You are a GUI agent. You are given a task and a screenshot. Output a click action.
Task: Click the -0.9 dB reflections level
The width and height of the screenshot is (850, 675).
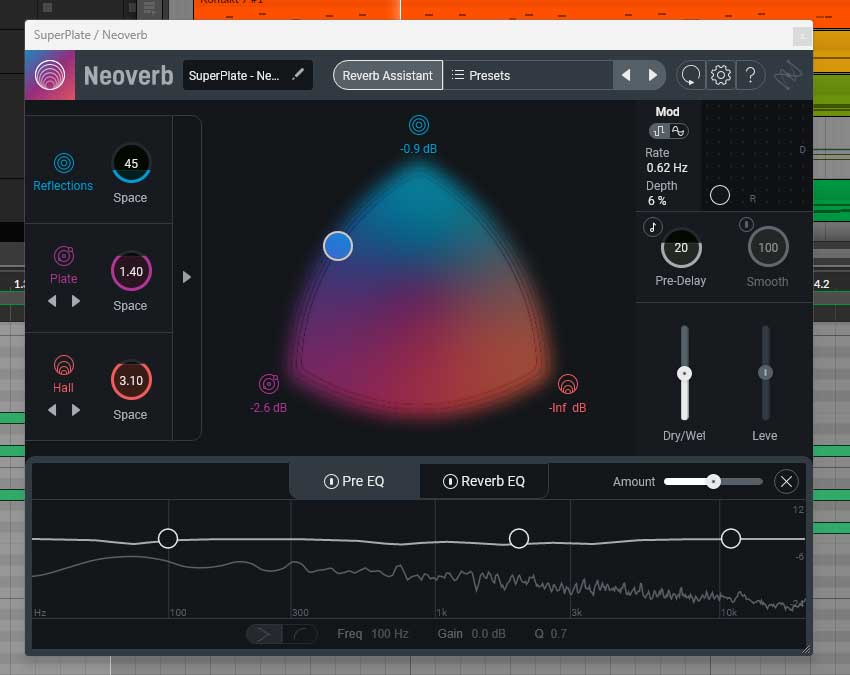click(418, 149)
